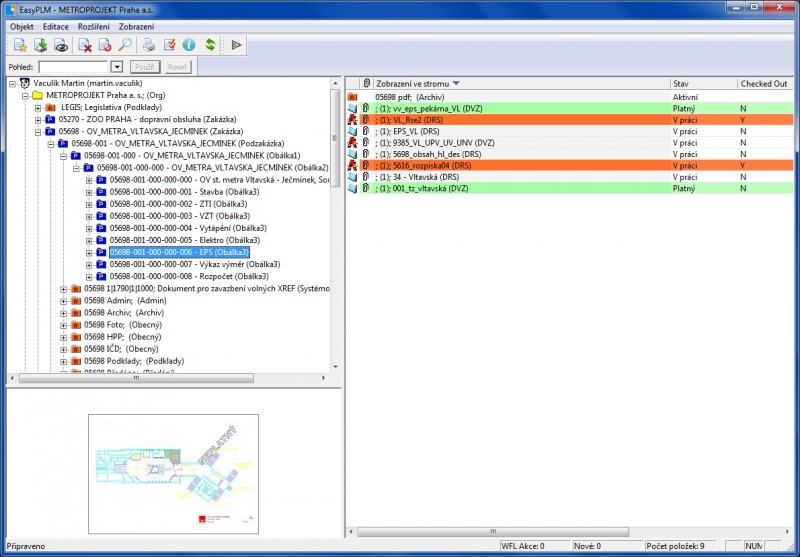Open the Editace menu
Image resolution: width=800 pixels, height=557 pixels.
pyautogui.click(x=56, y=27)
